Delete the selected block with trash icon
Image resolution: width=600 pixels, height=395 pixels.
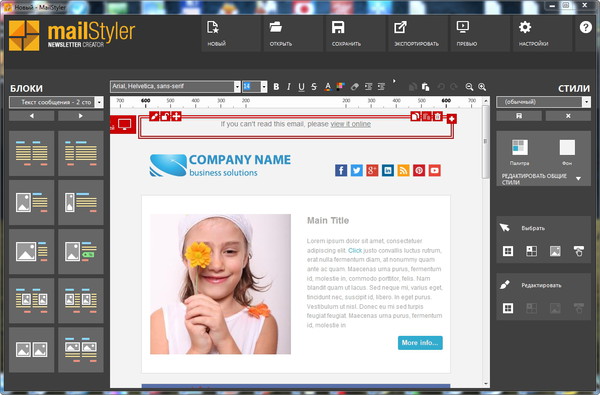[437, 116]
